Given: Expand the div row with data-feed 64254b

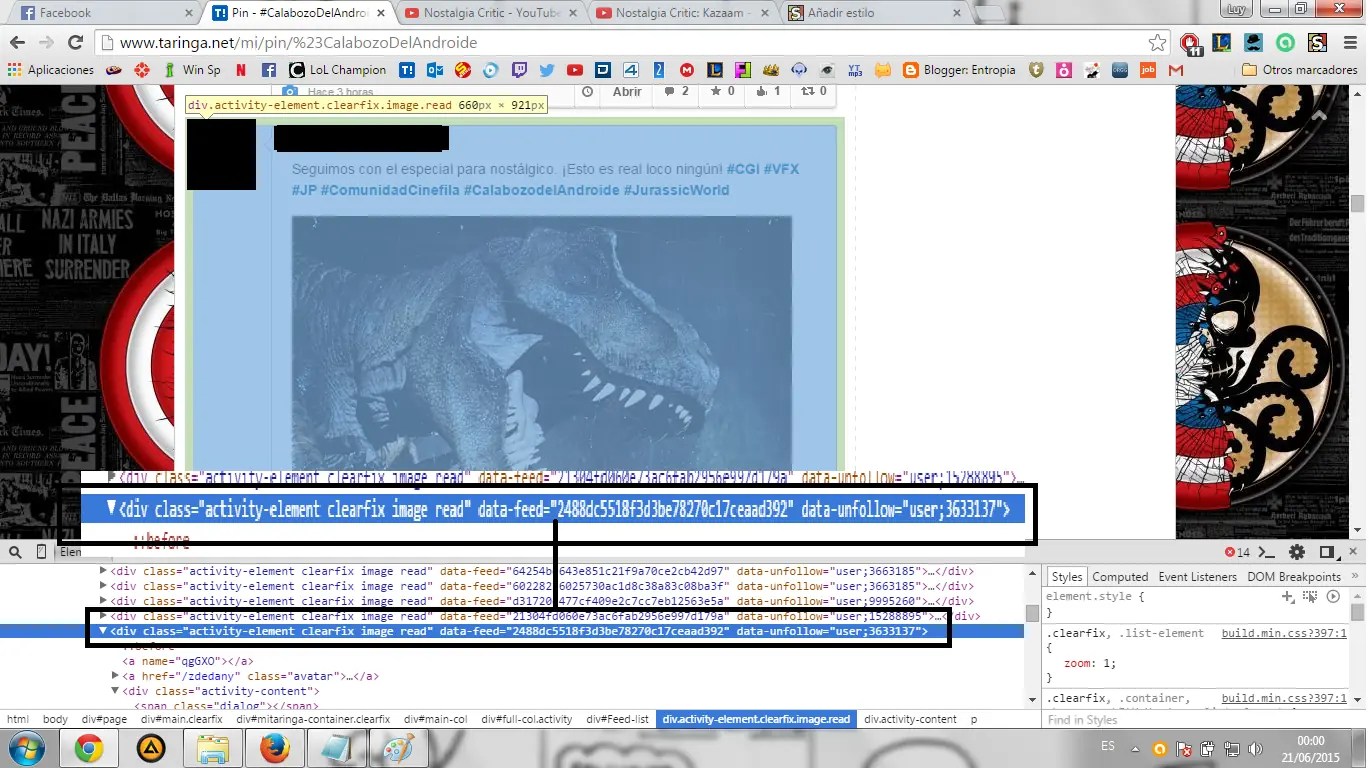Looking at the screenshot, I should pyautogui.click(x=104, y=571).
